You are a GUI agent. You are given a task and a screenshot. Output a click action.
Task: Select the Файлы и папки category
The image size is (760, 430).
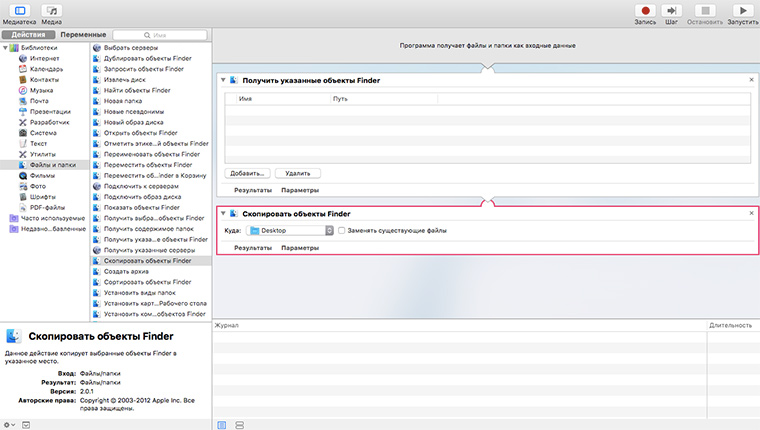click(x=45, y=165)
